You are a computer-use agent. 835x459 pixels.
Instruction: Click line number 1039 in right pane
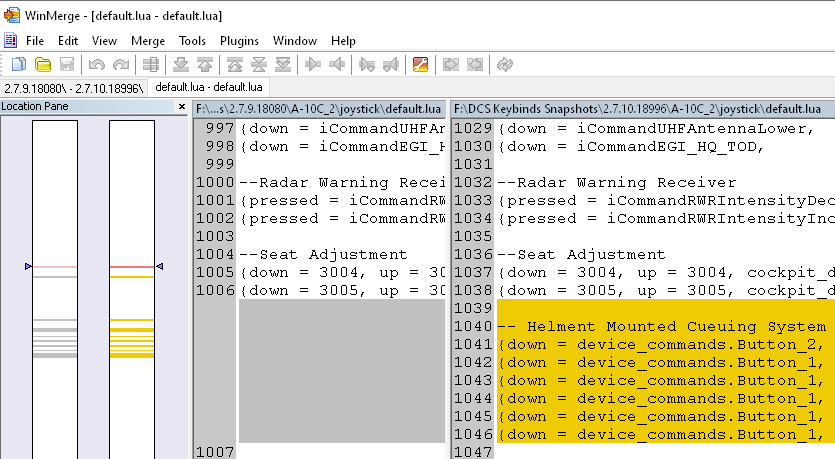click(x=473, y=308)
